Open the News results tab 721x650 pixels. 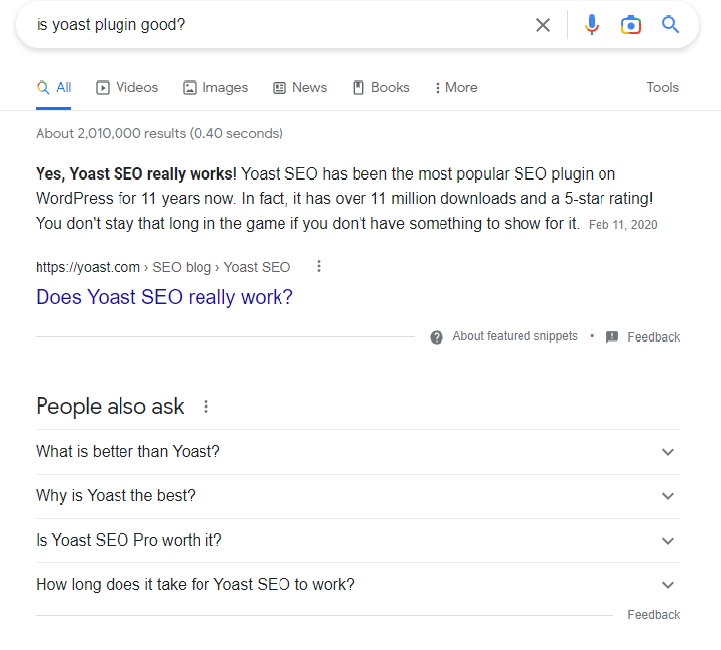300,87
